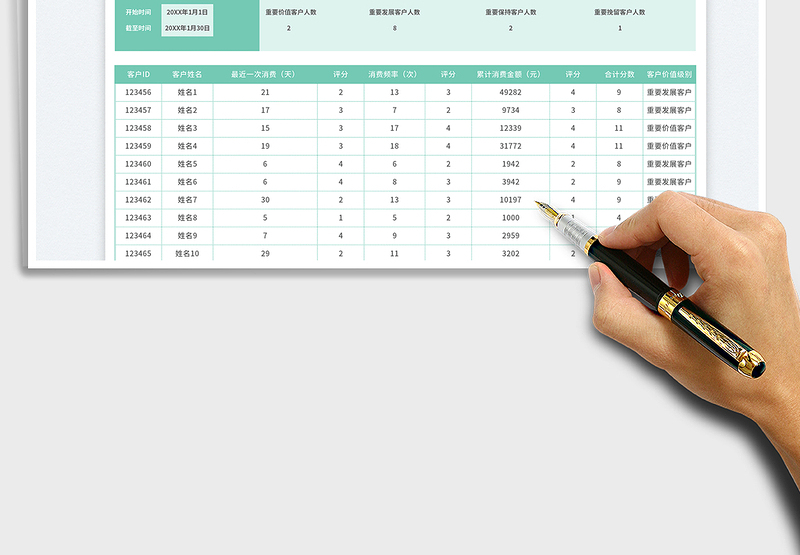Select name cell 姓名10
The image size is (800, 555).
coord(187,253)
